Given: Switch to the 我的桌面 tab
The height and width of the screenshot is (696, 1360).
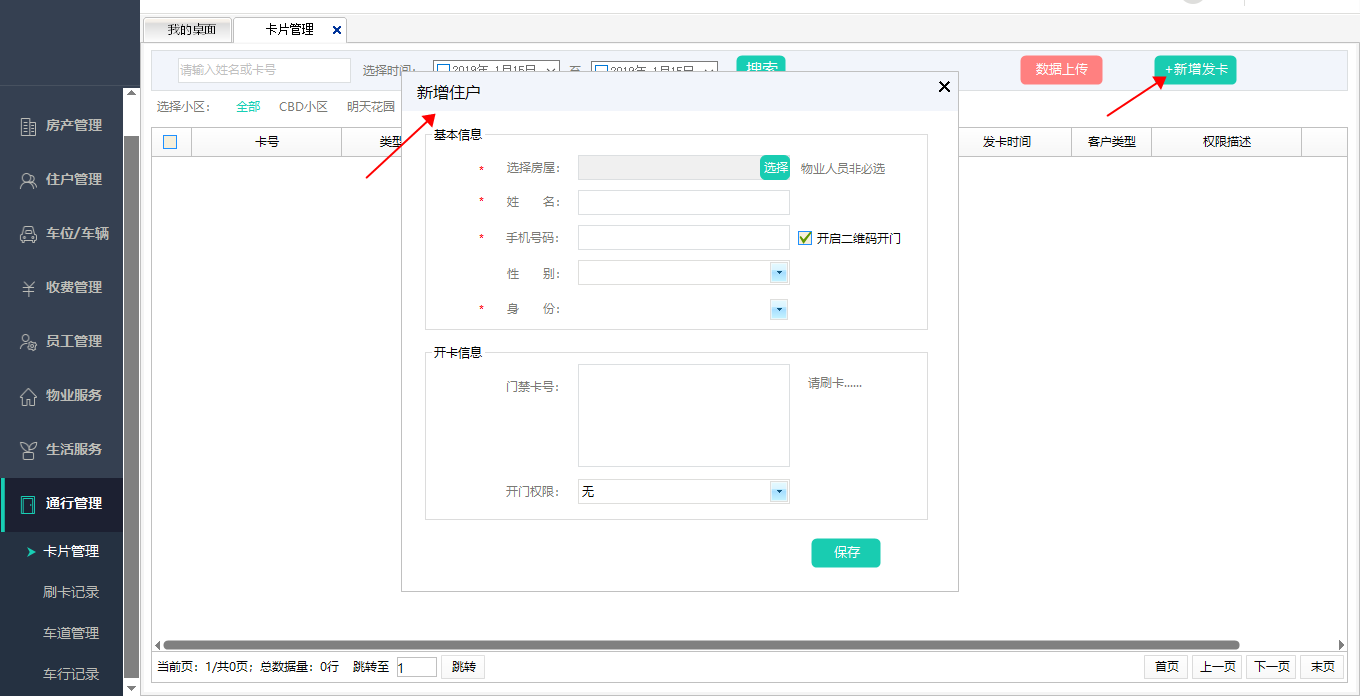Looking at the screenshot, I should click(190, 30).
